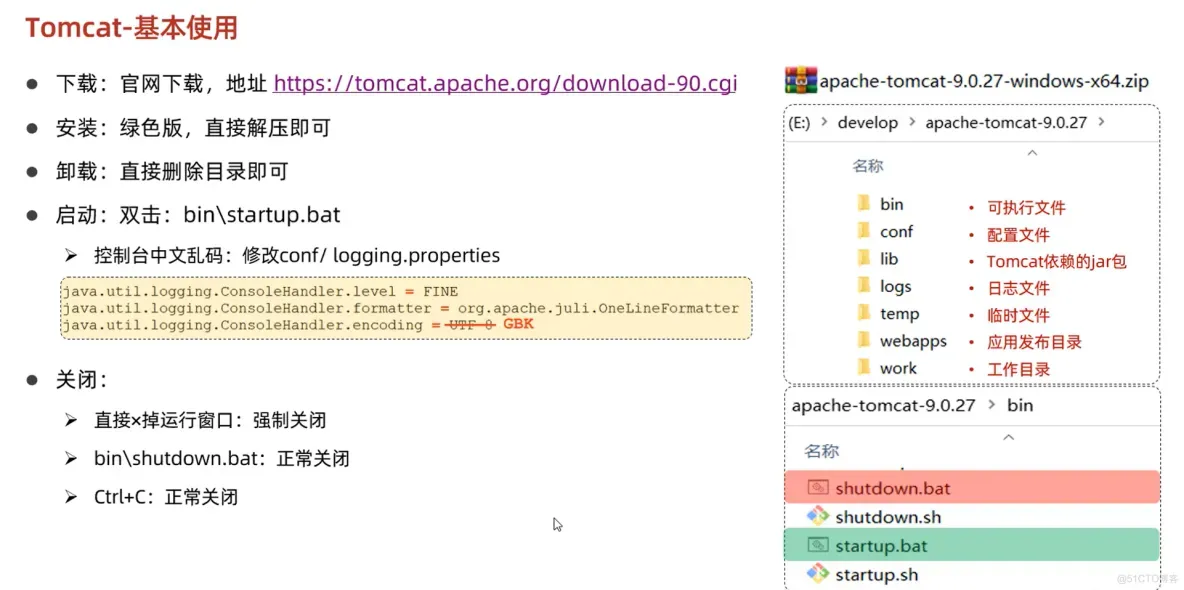1184x590 pixels.
Task: Click the Tomcat依赖的jar包 annotation text
Action: 1057,261
